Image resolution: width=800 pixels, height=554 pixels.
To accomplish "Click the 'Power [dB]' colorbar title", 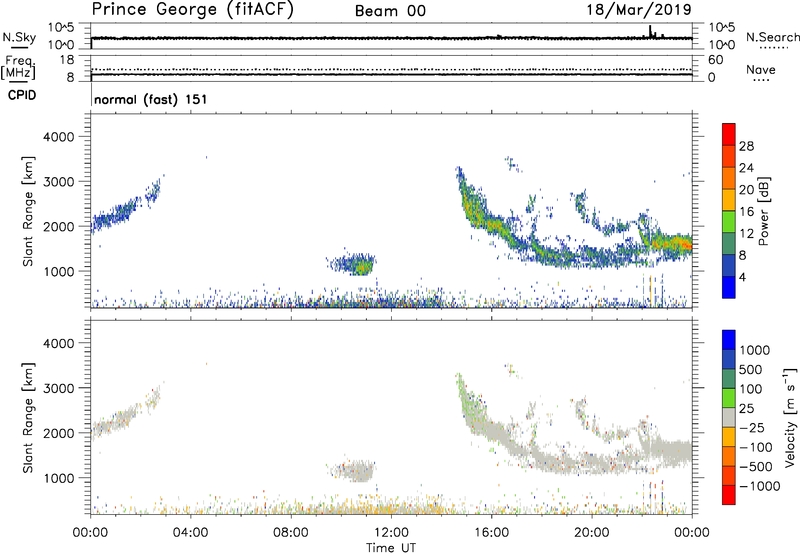I will 763,211.
